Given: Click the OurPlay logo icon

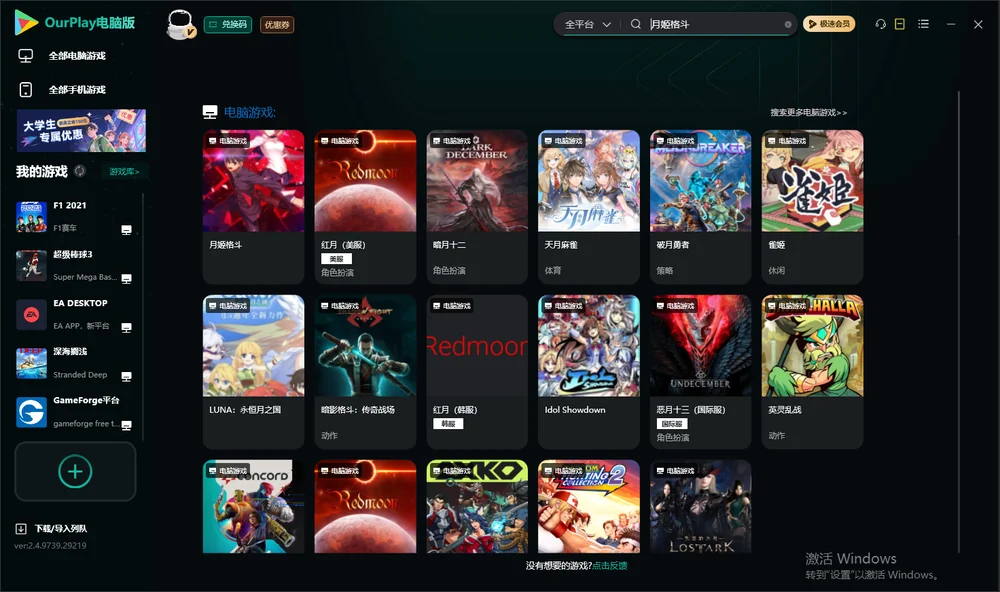Looking at the screenshot, I should click(x=26, y=22).
